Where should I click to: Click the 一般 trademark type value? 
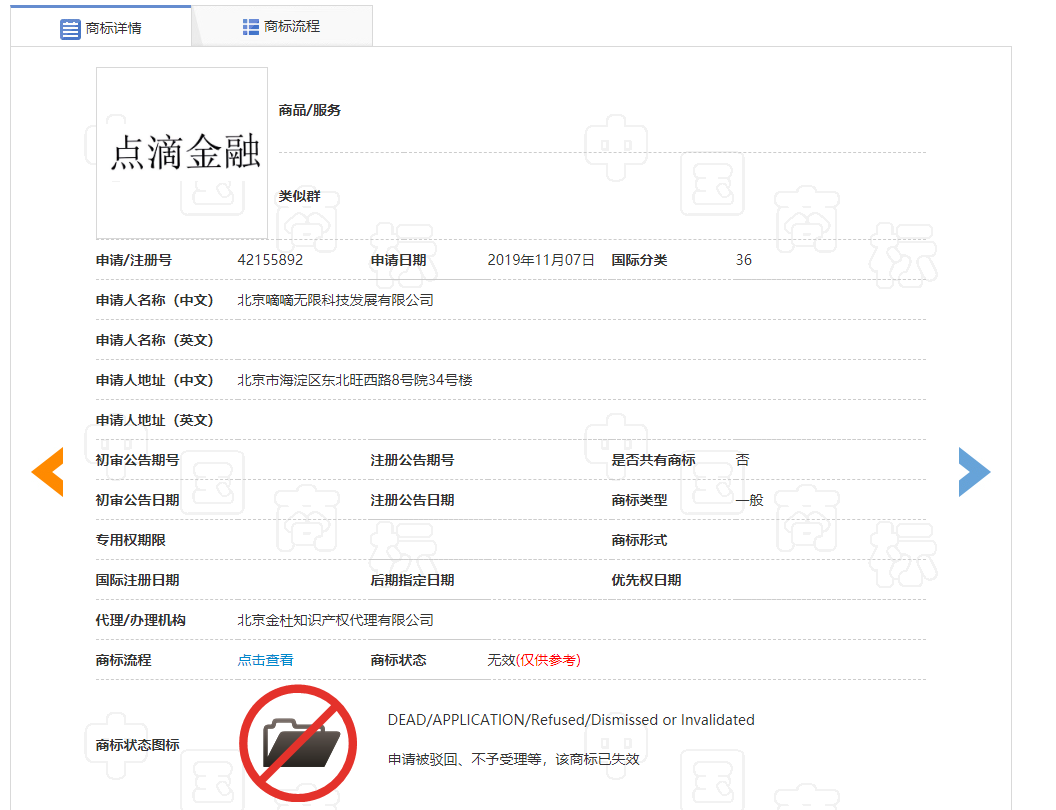[749, 500]
